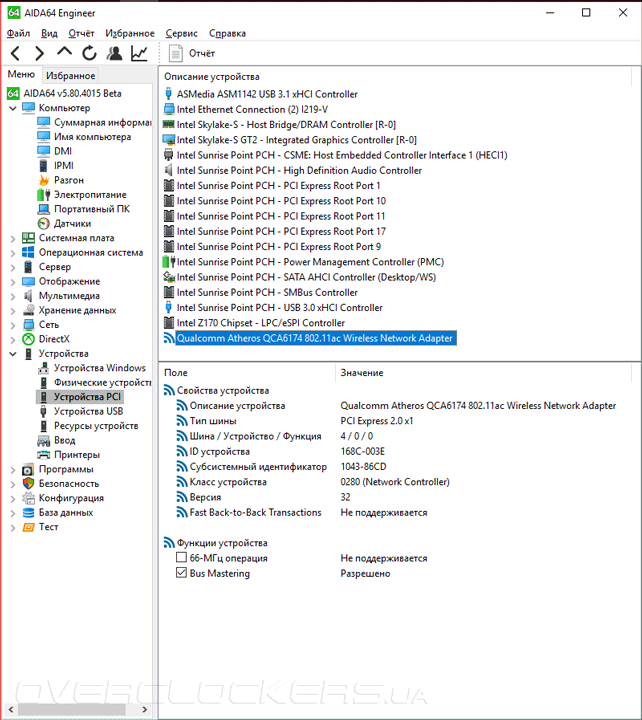
Task: Click the Устройства USB plug icon
Action: pos(44,411)
